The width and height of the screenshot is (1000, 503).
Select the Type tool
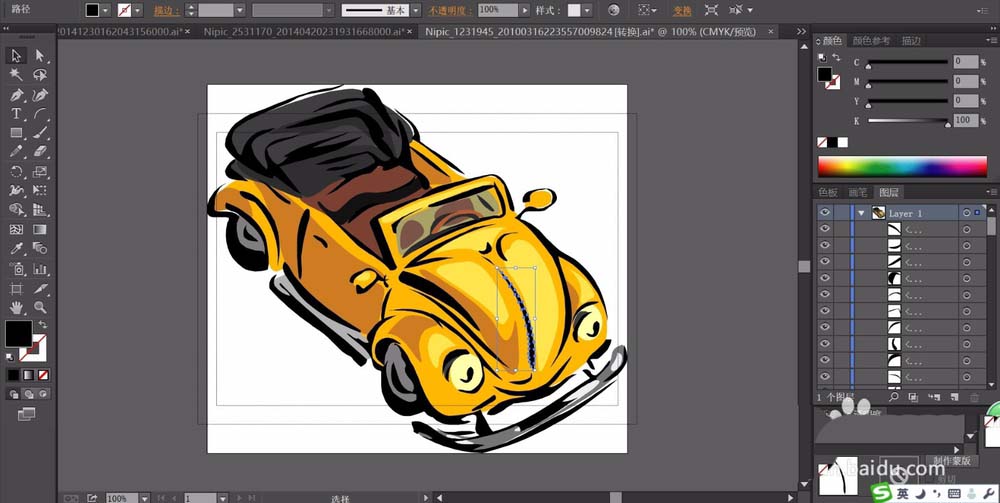[17, 114]
